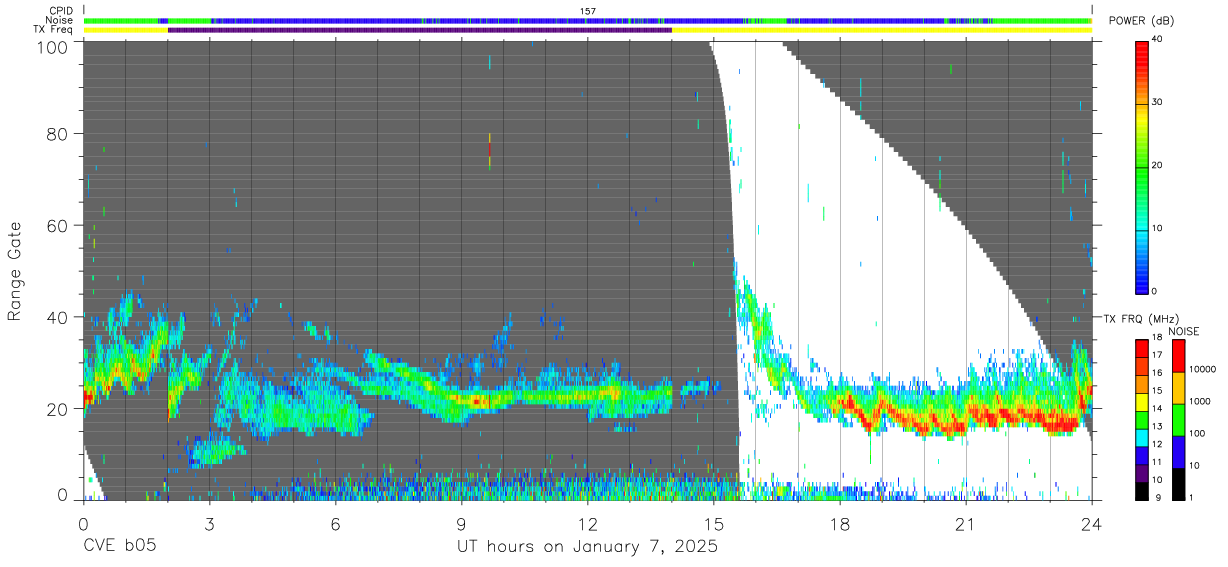Click the Noise row label
Image resolution: width=1228 pixels, height=567 pixels.
(x=60, y=20)
